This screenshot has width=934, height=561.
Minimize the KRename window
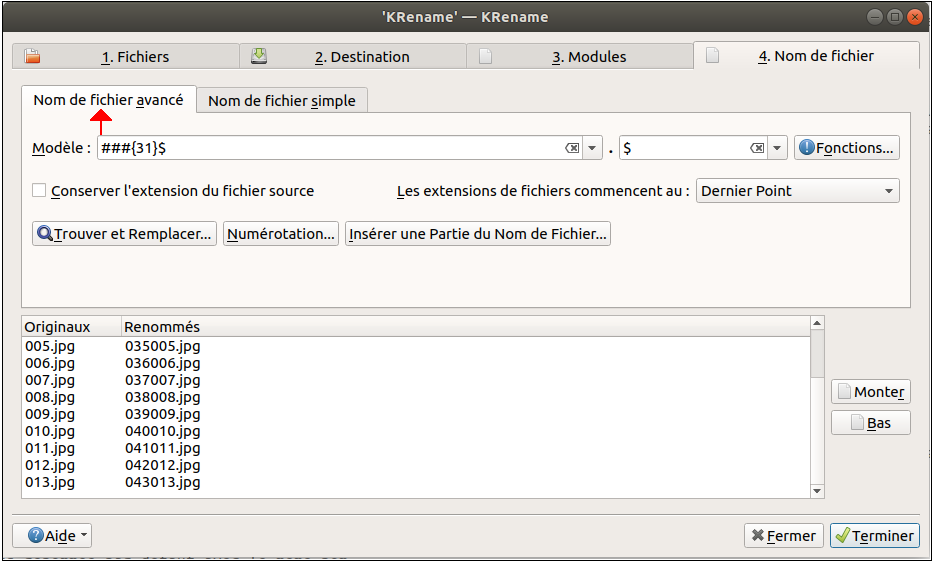pyautogui.click(x=874, y=17)
